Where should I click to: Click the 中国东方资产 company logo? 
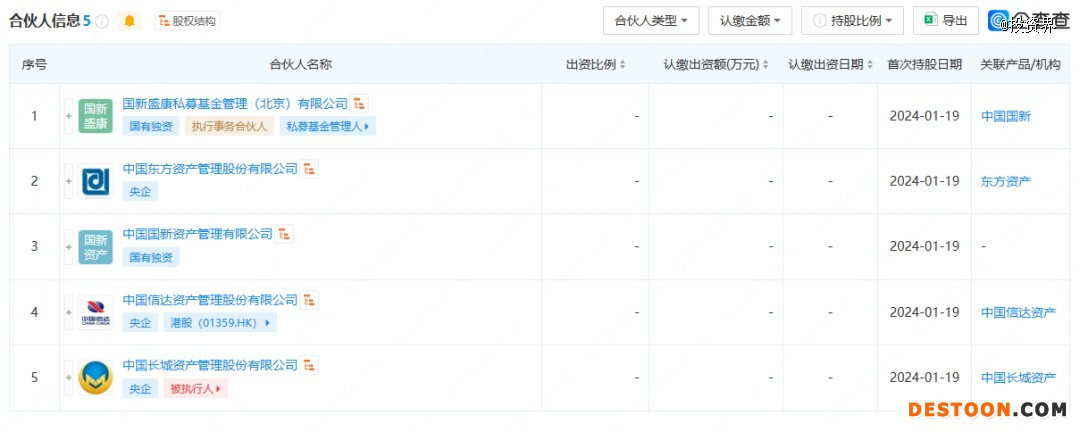[96, 181]
